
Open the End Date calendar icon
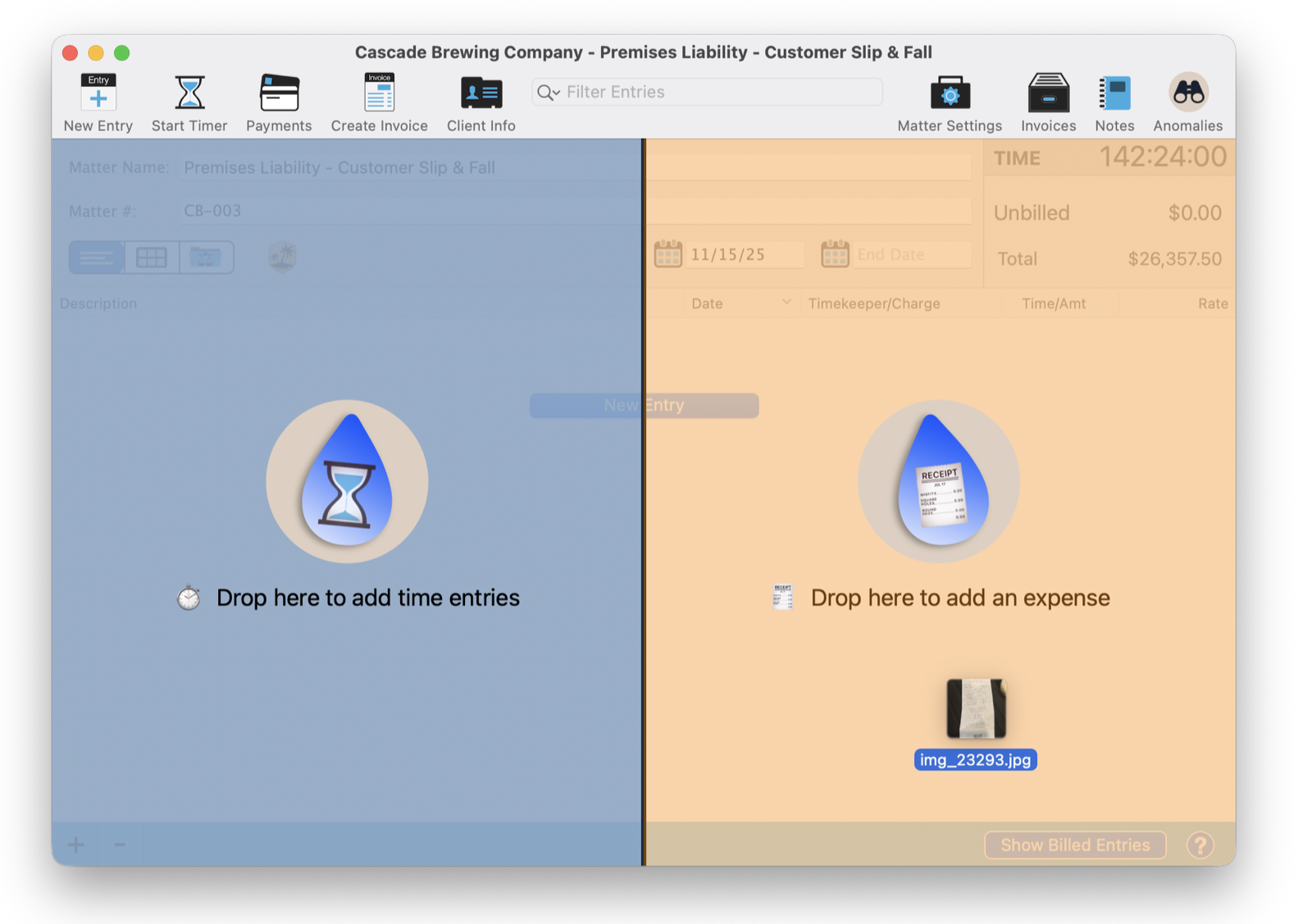click(835, 254)
